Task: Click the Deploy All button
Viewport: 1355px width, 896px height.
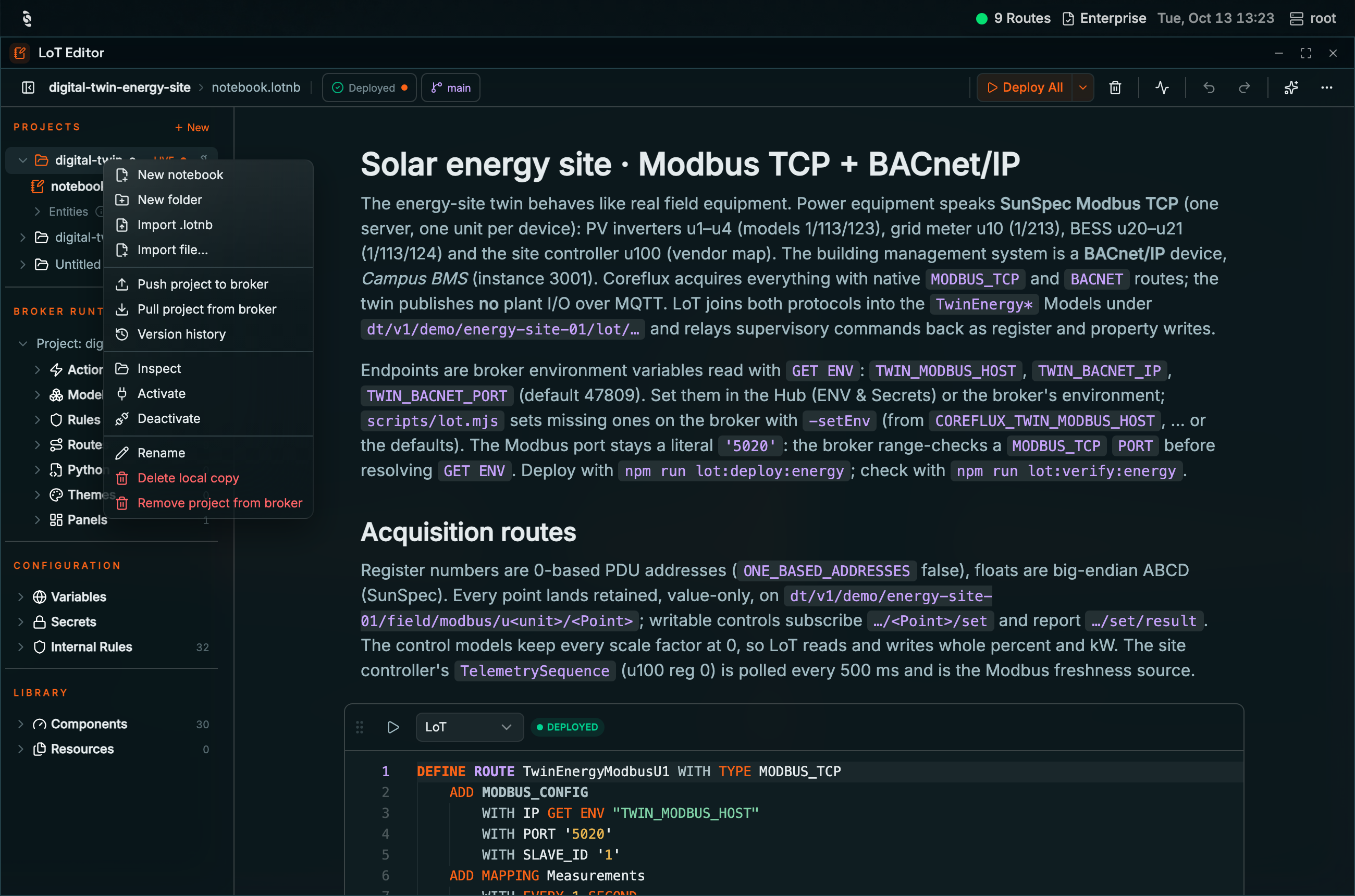Action: (1025, 88)
